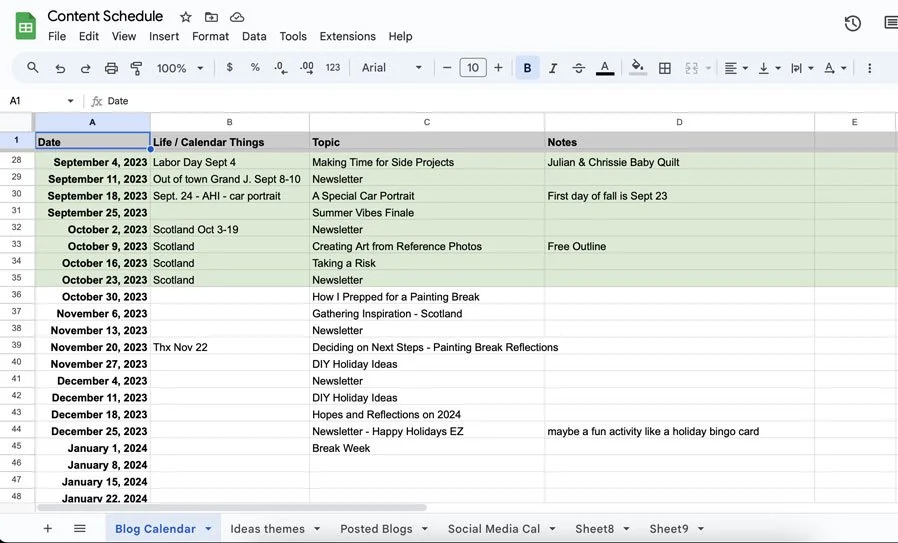Toggle strikethrough formatting
The width and height of the screenshot is (898, 543).
pyautogui.click(x=578, y=68)
